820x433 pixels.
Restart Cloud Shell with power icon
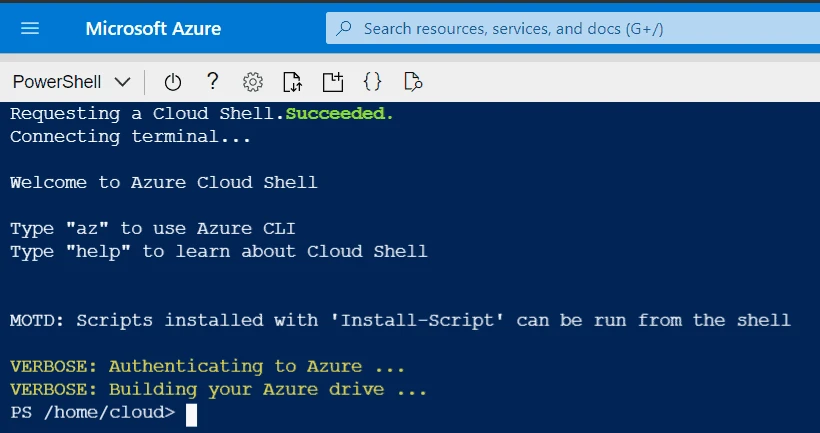point(173,82)
